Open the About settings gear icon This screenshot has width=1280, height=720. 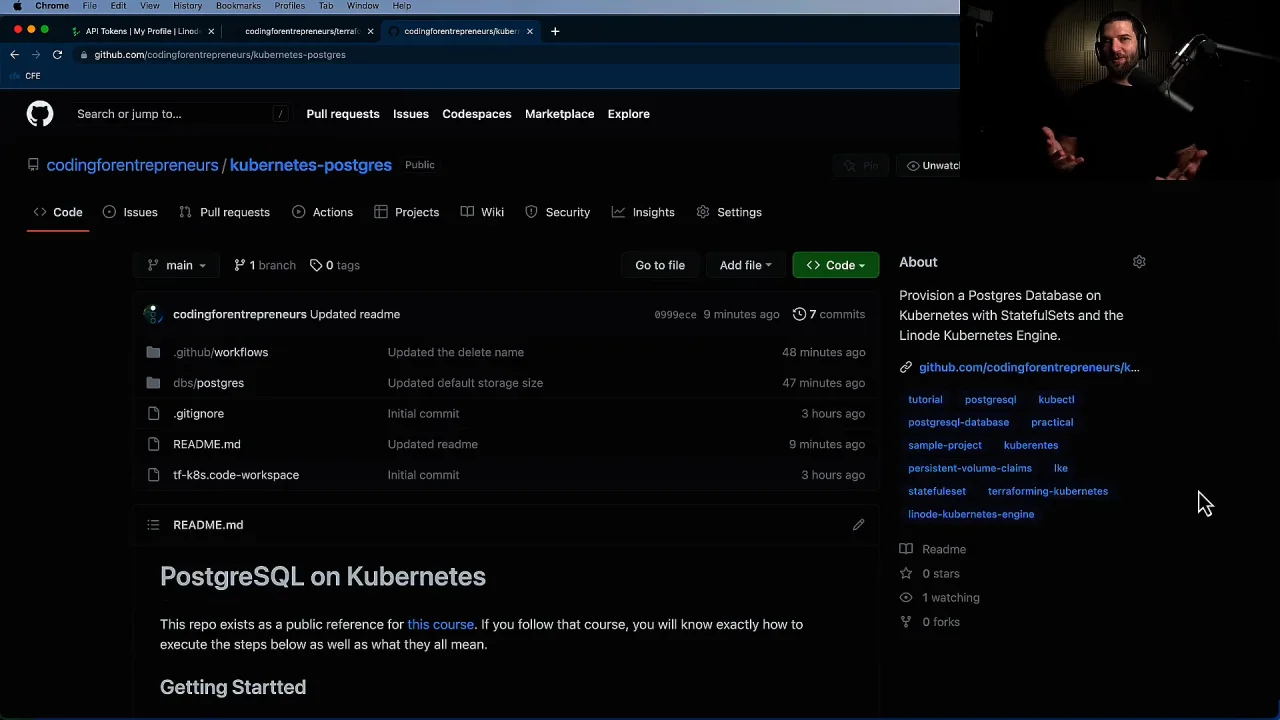(x=1139, y=262)
